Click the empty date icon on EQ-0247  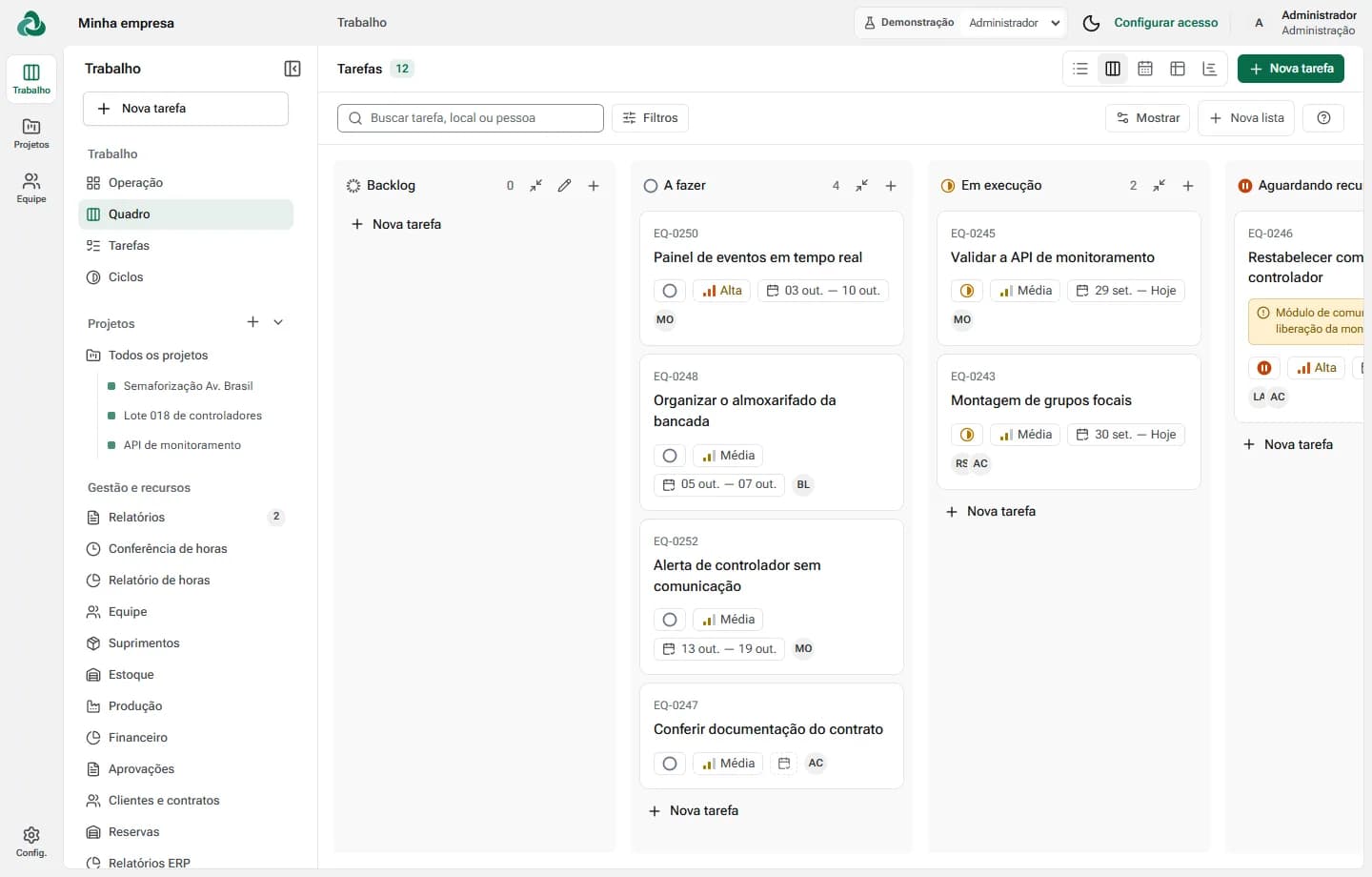point(784,764)
